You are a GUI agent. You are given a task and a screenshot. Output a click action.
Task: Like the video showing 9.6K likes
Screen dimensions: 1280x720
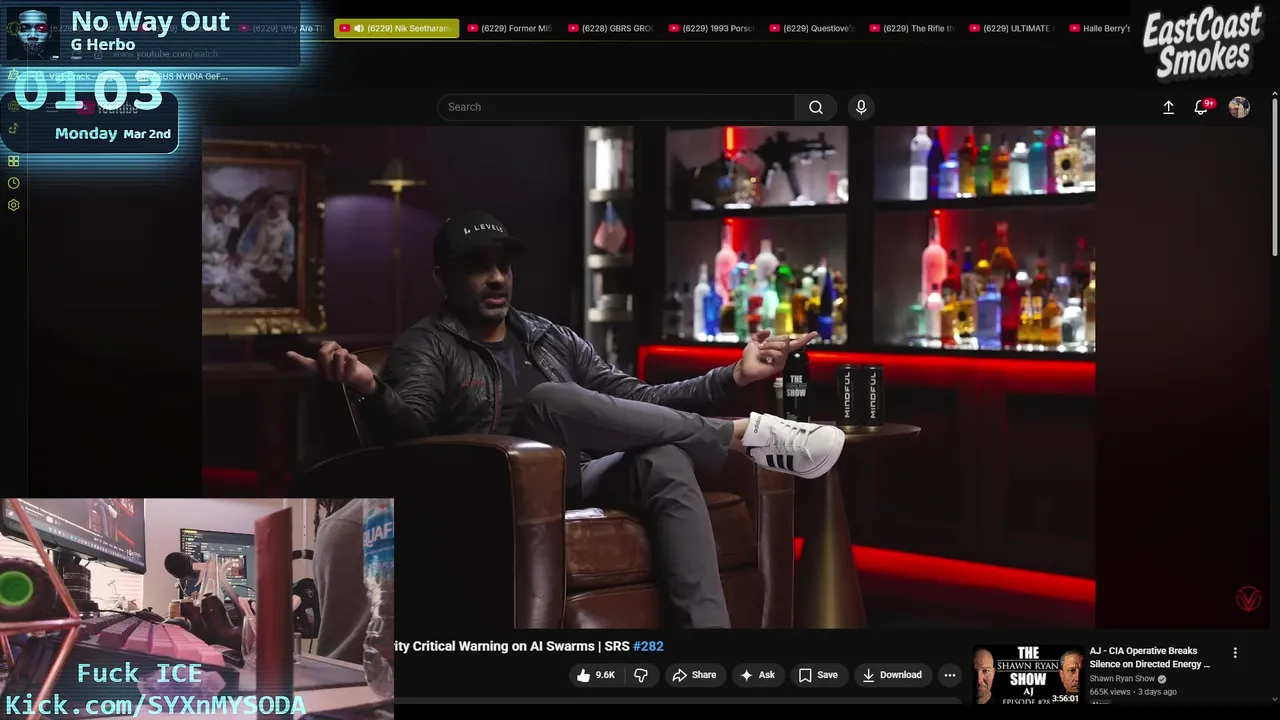click(x=595, y=675)
